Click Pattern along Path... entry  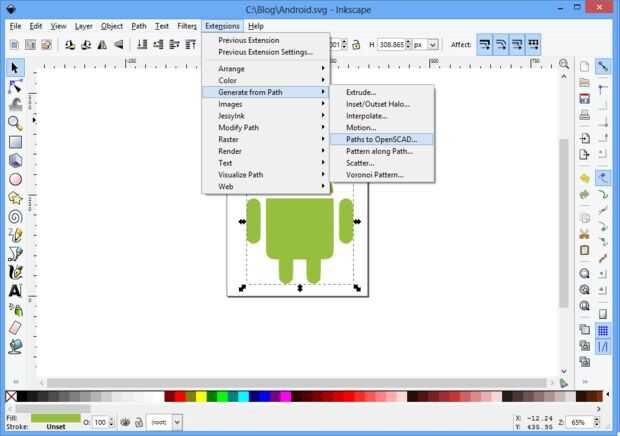coord(382,151)
